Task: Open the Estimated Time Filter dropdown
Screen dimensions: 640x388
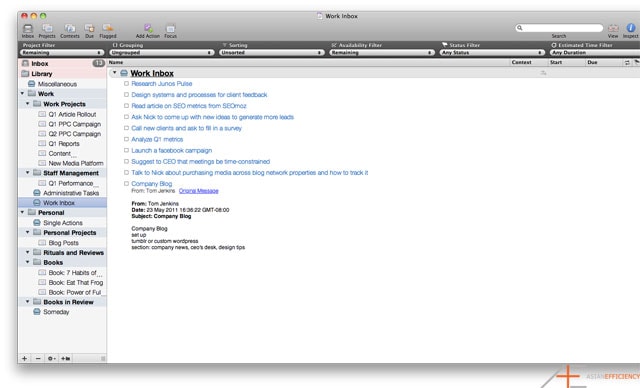Action: [x=595, y=53]
